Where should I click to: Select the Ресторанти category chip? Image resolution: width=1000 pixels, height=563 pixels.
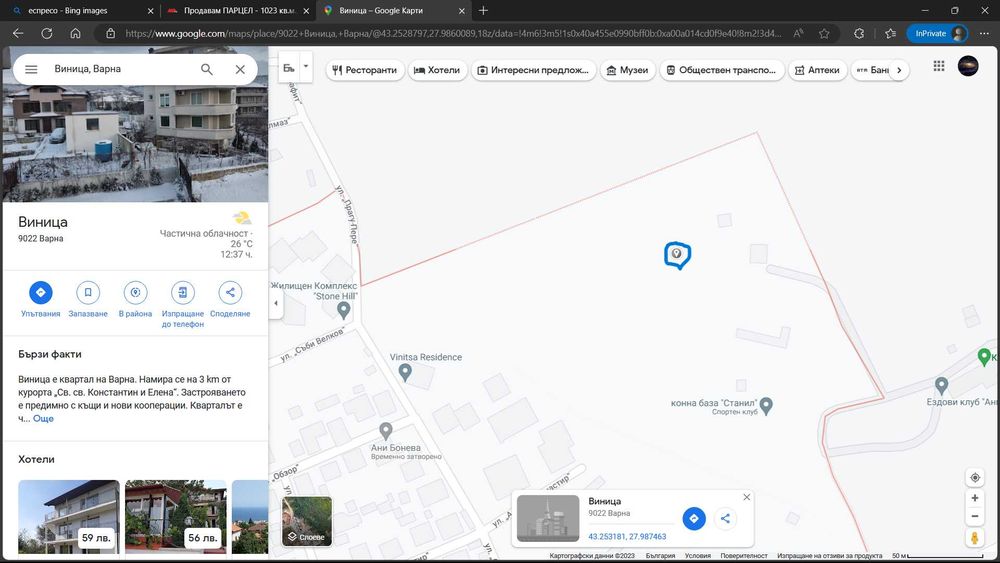pos(365,70)
